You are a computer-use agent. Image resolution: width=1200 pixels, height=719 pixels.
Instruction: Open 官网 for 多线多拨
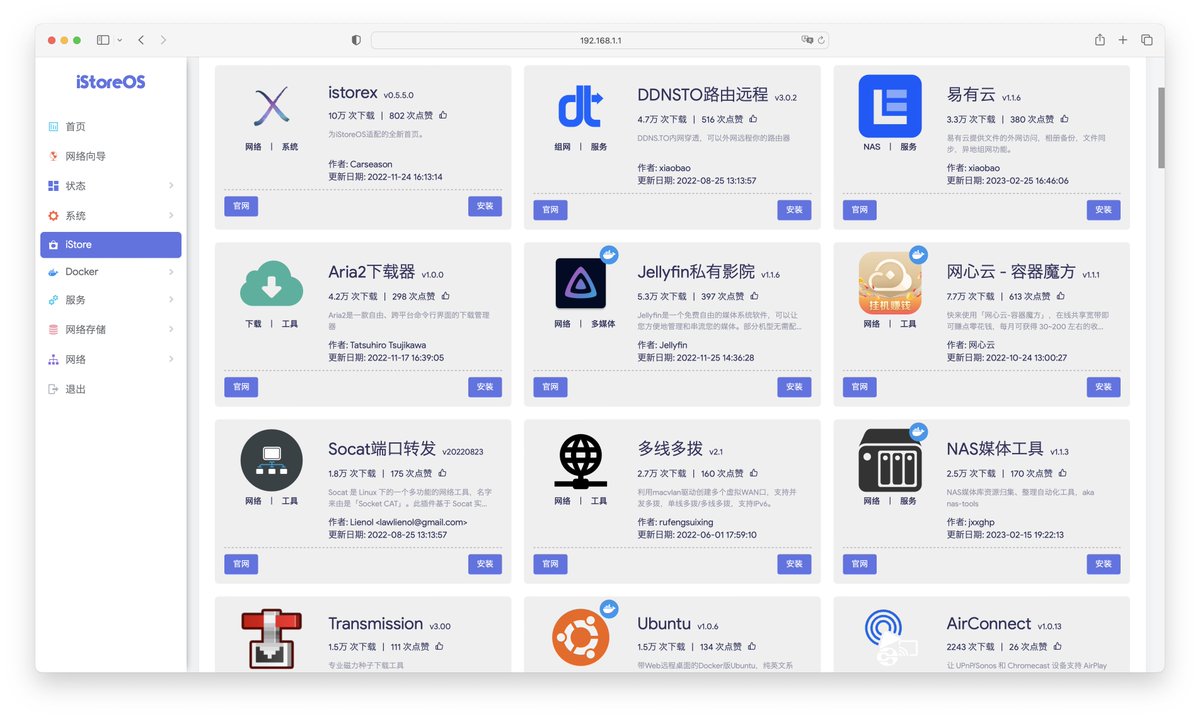pyautogui.click(x=550, y=564)
